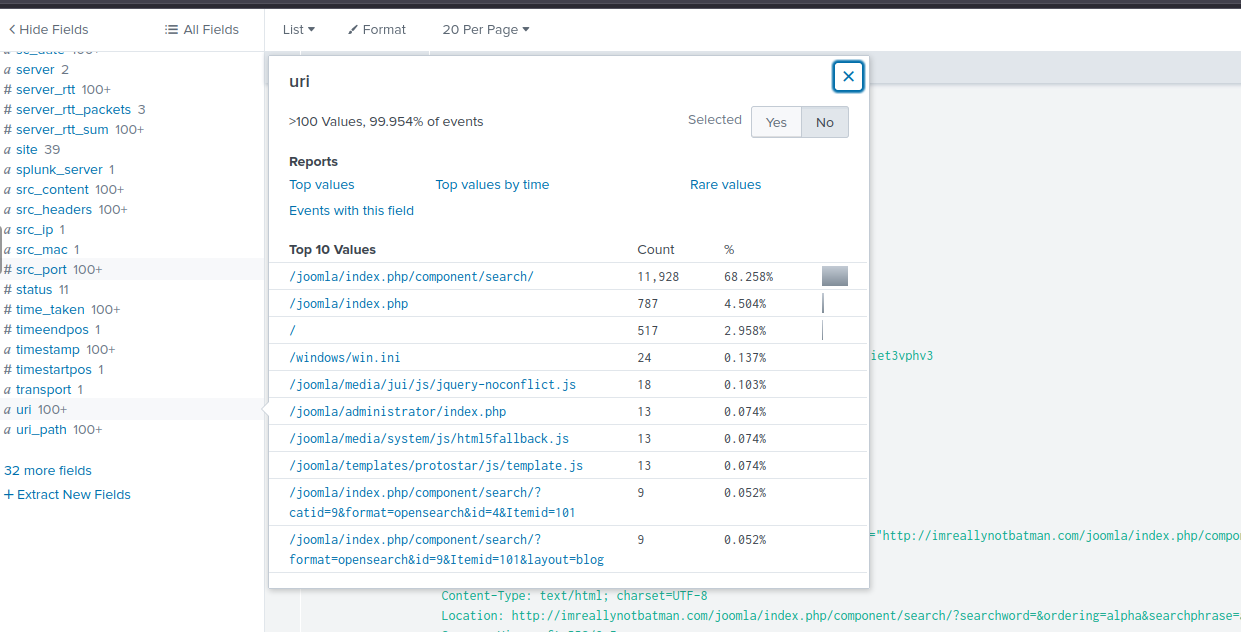Set Selected to Yes
The height and width of the screenshot is (632, 1241).
(x=776, y=122)
